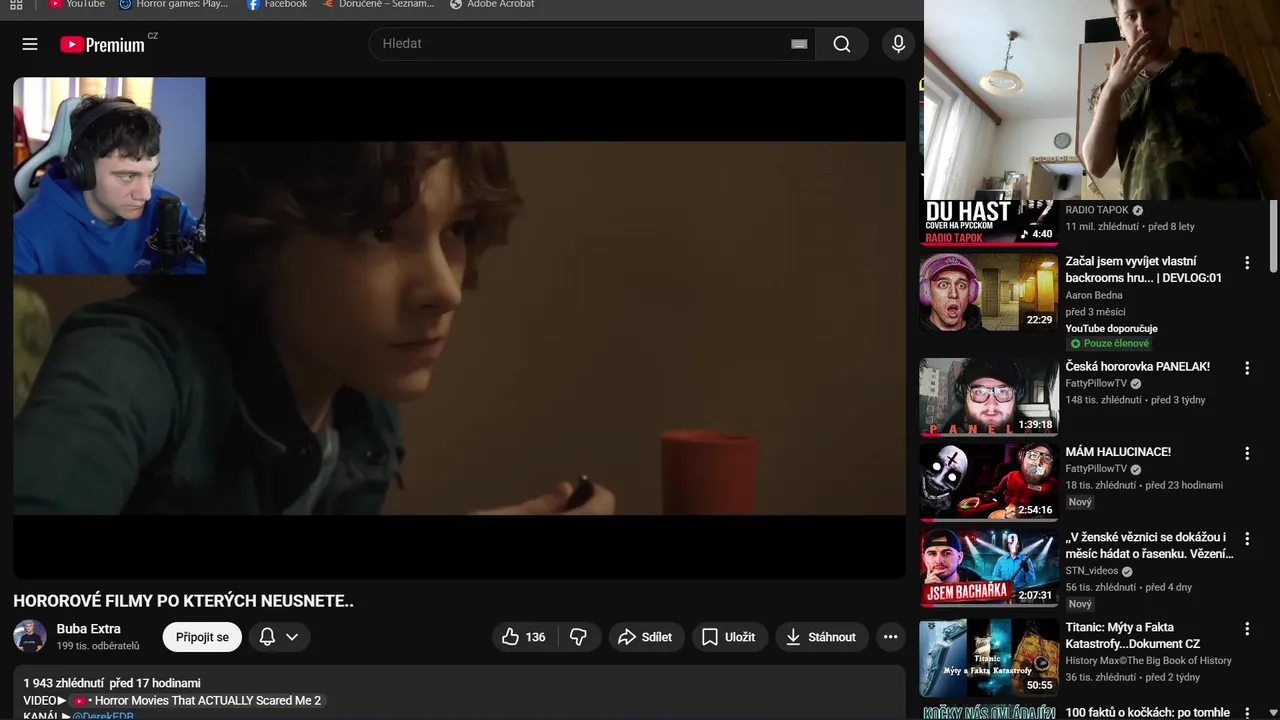Viewport: 1280px width, 720px height.
Task: Click the main video player frame
Action: [459, 328]
